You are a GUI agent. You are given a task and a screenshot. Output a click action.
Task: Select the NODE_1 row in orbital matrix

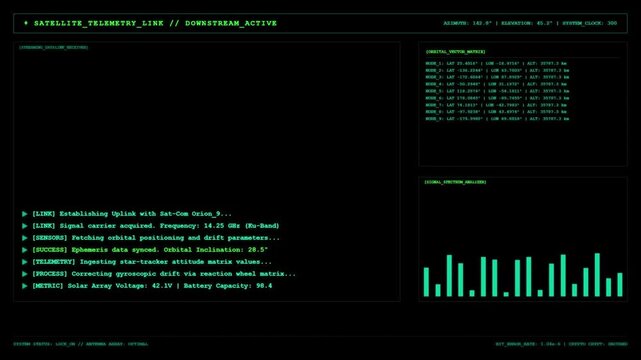[496, 64]
